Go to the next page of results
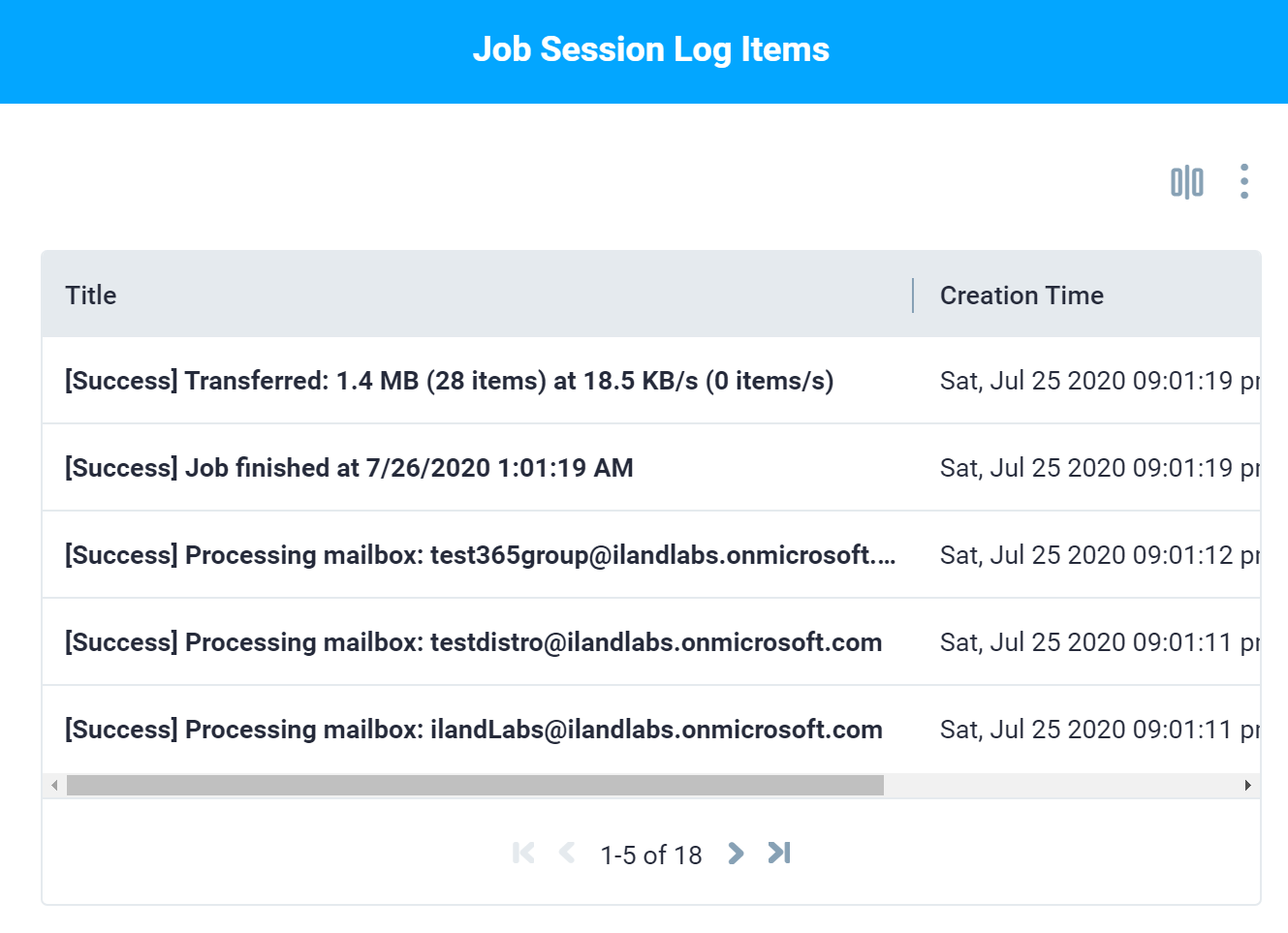This screenshot has width=1288, height=933. pyautogui.click(x=736, y=853)
